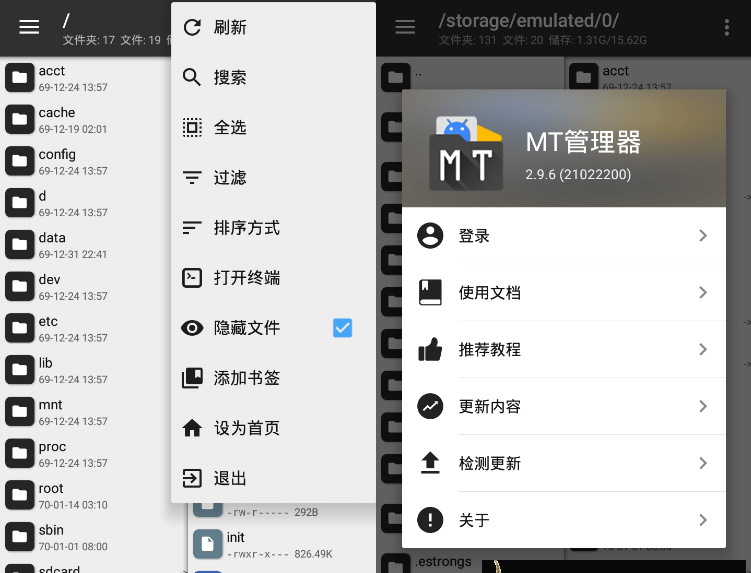Expand the 登录 row chevron
751x573 pixels.
coord(703,235)
